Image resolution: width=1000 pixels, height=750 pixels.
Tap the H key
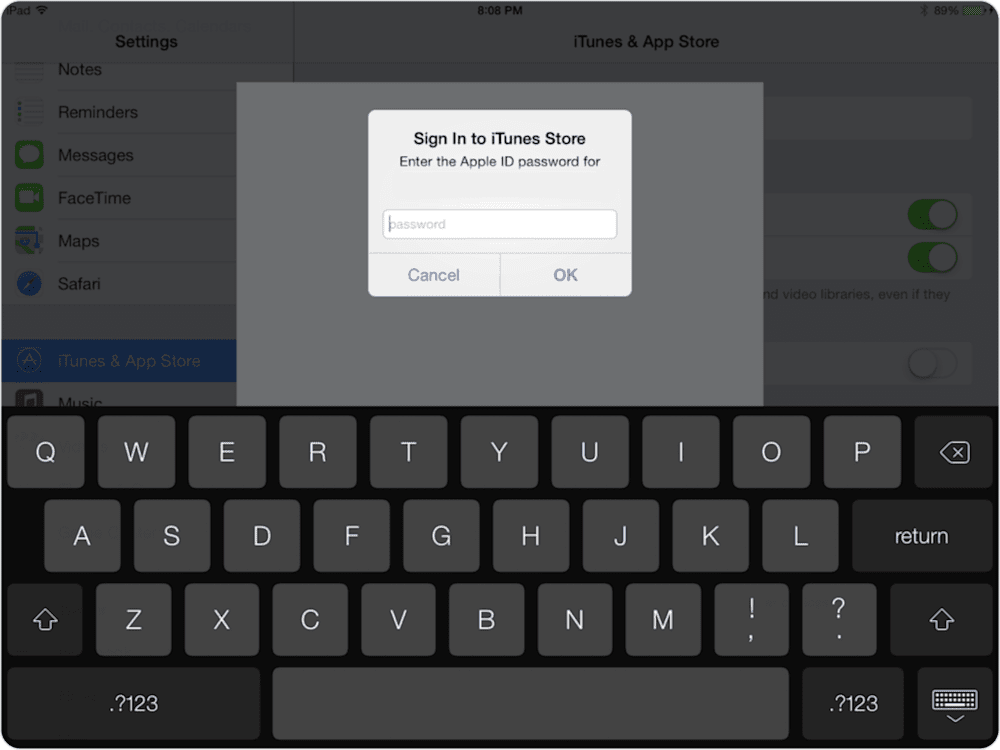click(531, 536)
